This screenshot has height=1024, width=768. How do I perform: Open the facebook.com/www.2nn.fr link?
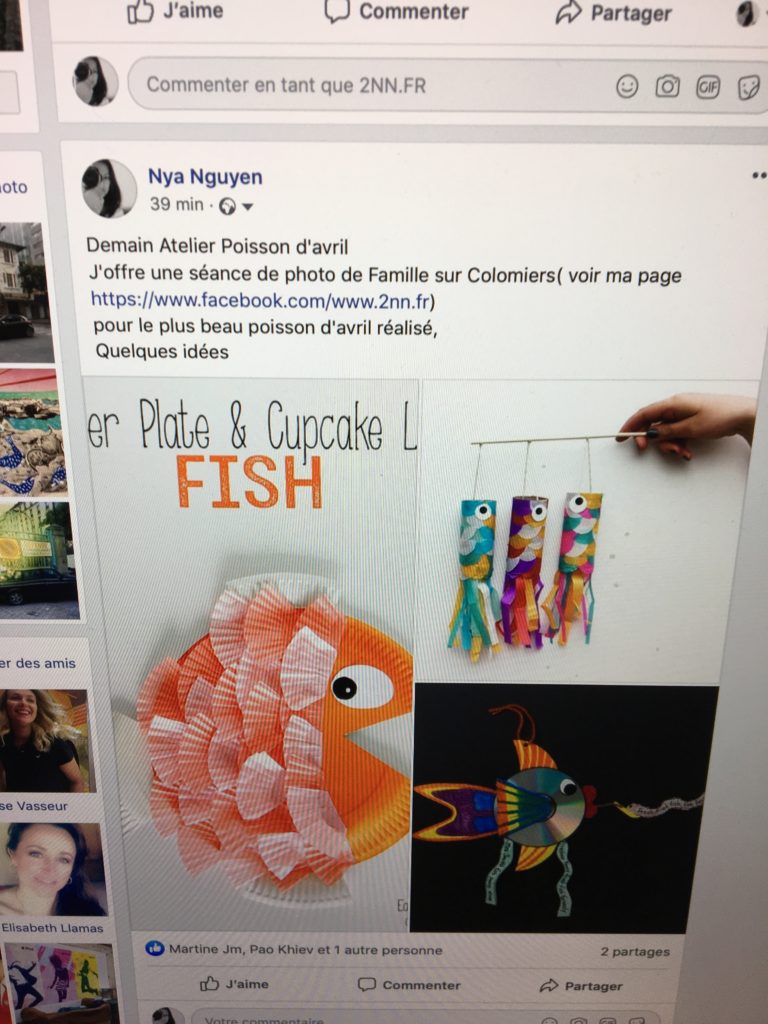261,300
